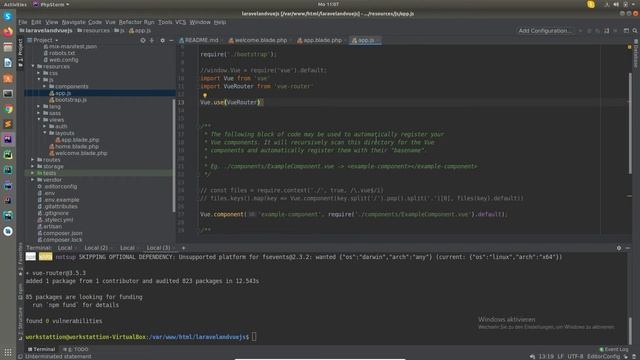The height and width of the screenshot is (360, 640).
Task: Toggle the Favorites tool window side tab
Action: 20,260
